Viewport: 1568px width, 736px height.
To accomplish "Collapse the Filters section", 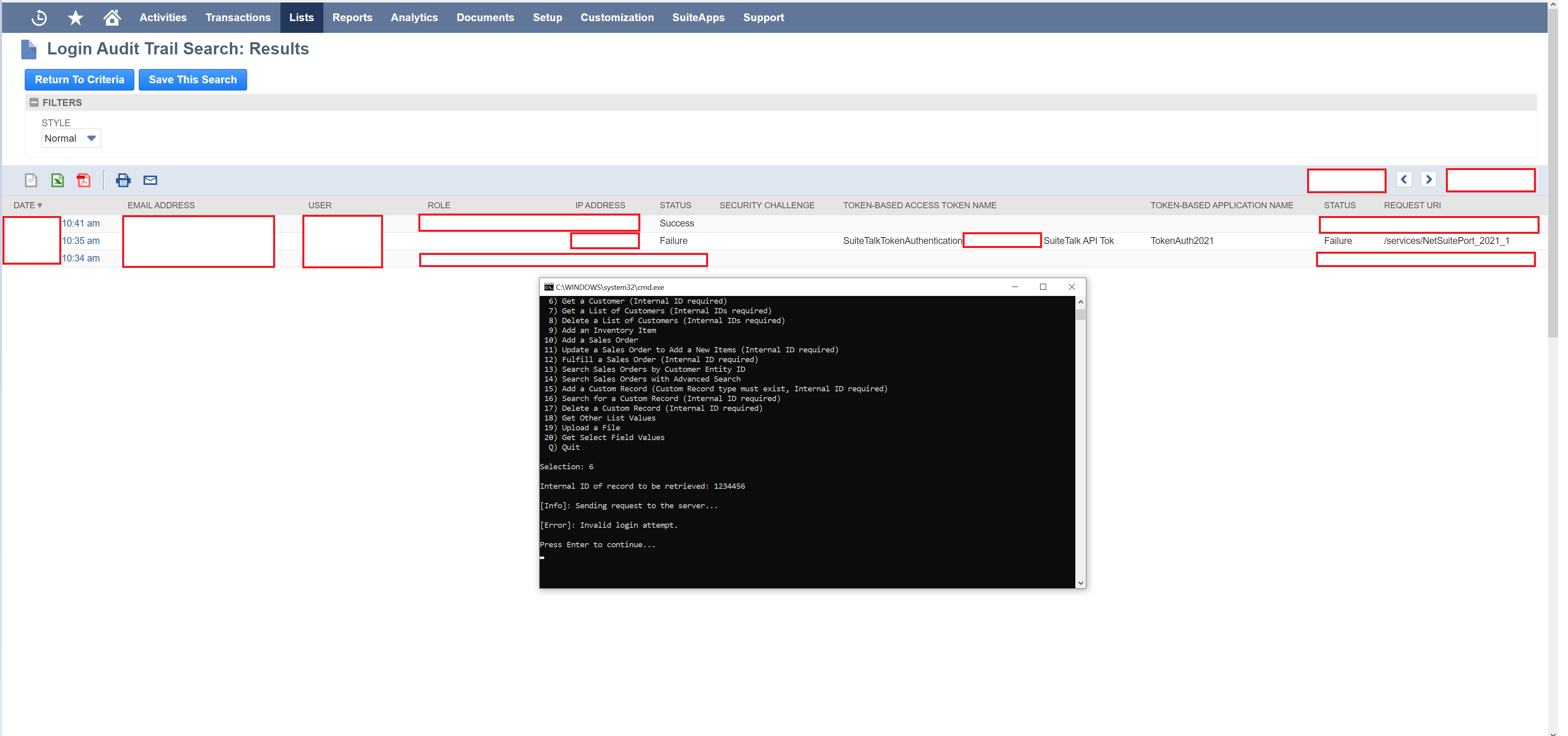I will click(34, 101).
